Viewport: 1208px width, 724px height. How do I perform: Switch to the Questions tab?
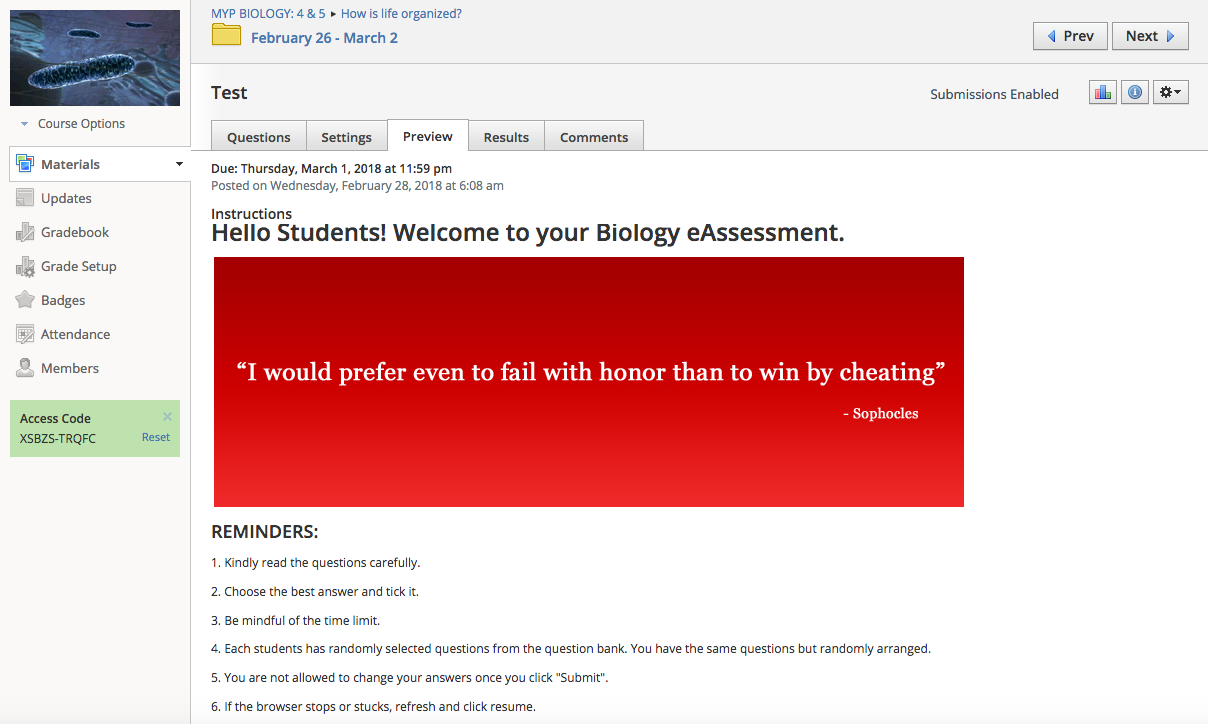(x=258, y=137)
